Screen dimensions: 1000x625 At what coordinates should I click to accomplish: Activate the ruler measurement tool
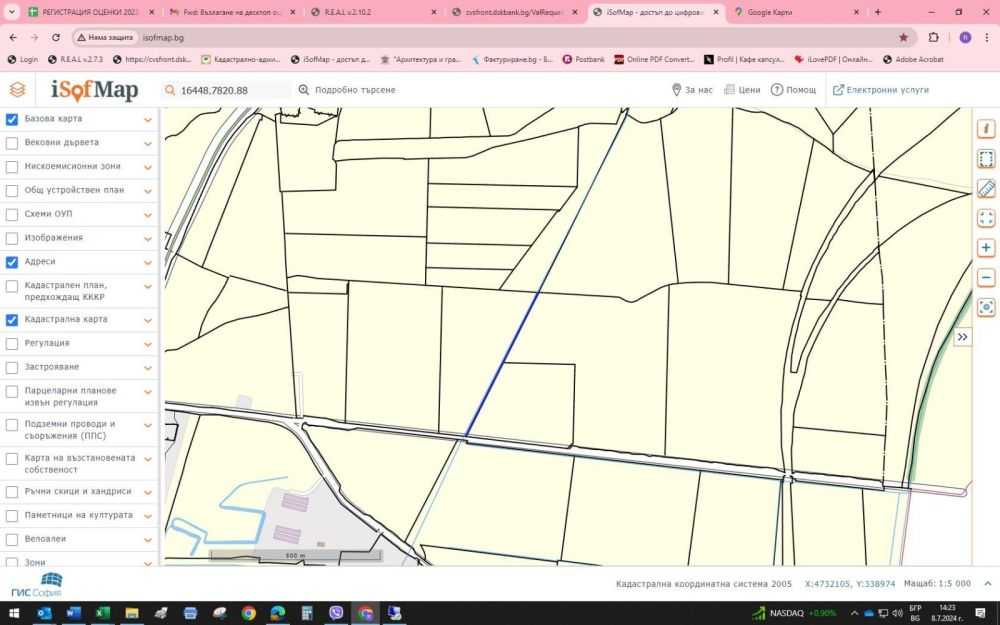(x=986, y=188)
